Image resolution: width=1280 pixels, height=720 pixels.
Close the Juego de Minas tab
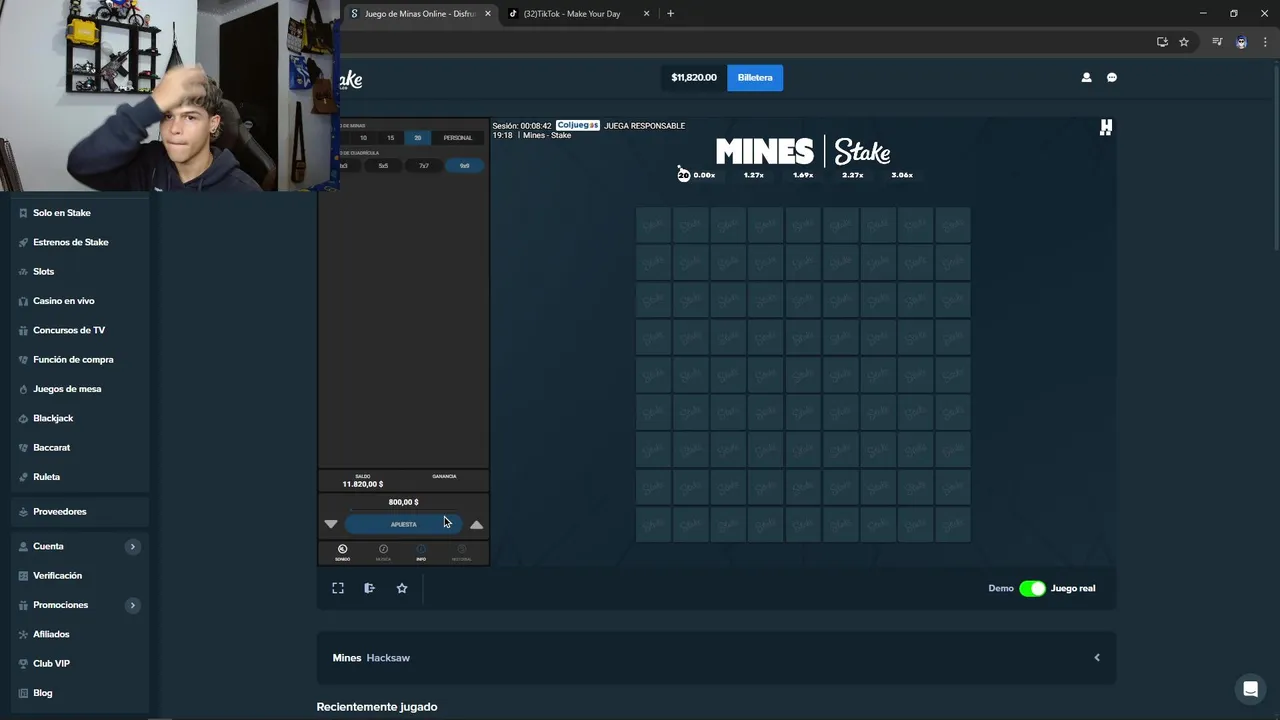488,14
